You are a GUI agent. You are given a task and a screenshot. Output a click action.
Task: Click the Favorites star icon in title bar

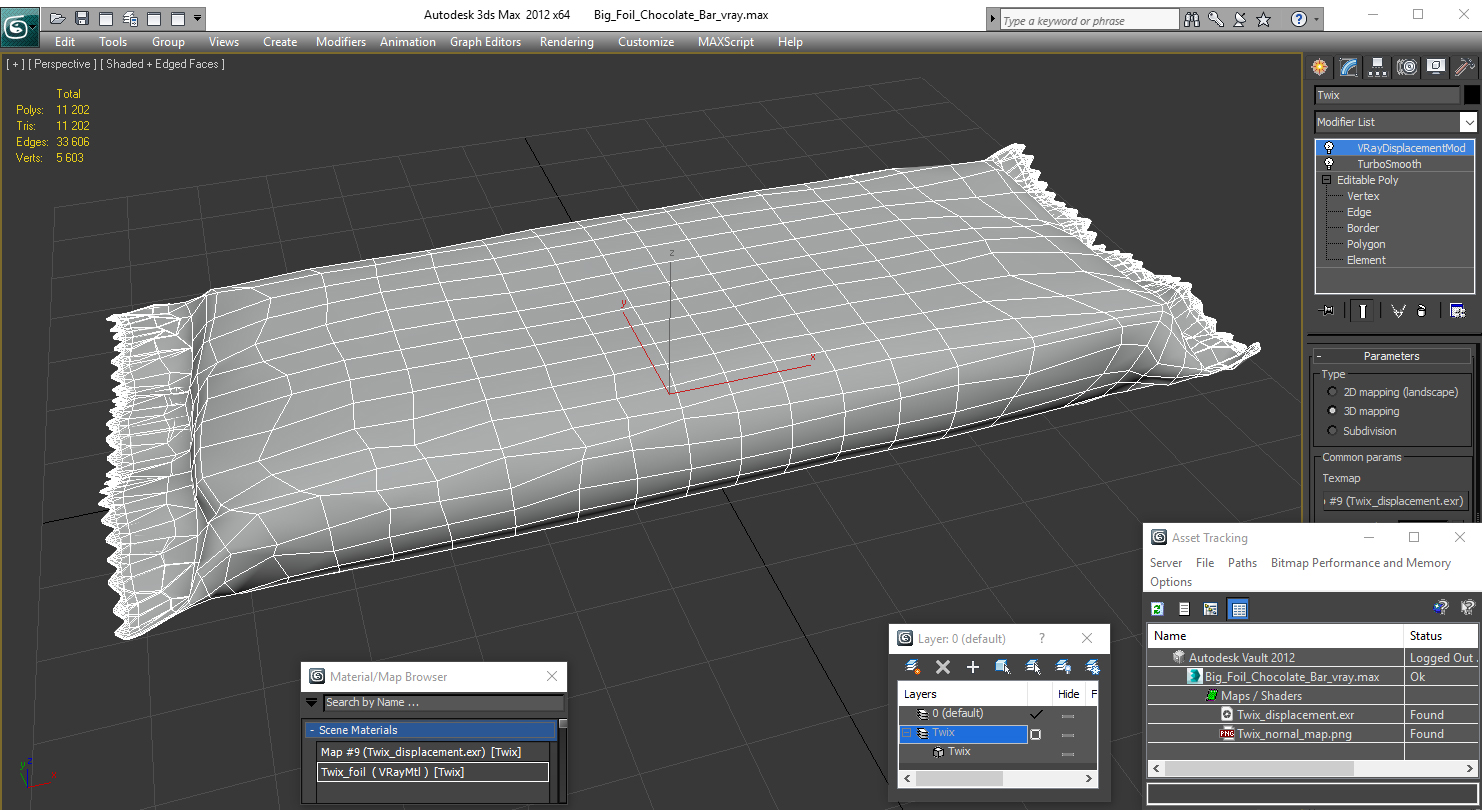click(1263, 19)
